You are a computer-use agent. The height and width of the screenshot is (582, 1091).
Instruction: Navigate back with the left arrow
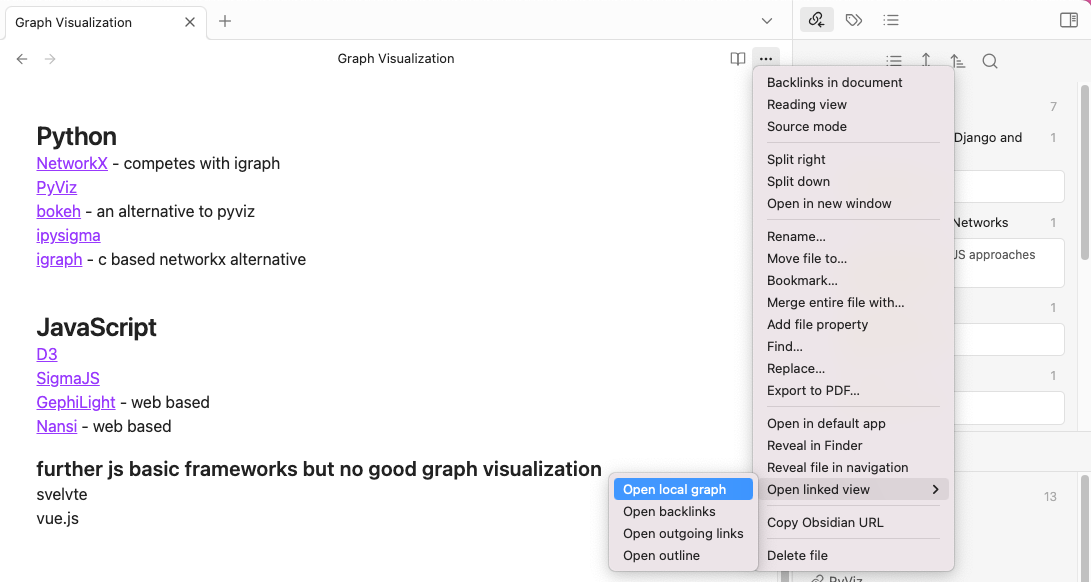[x=22, y=59]
